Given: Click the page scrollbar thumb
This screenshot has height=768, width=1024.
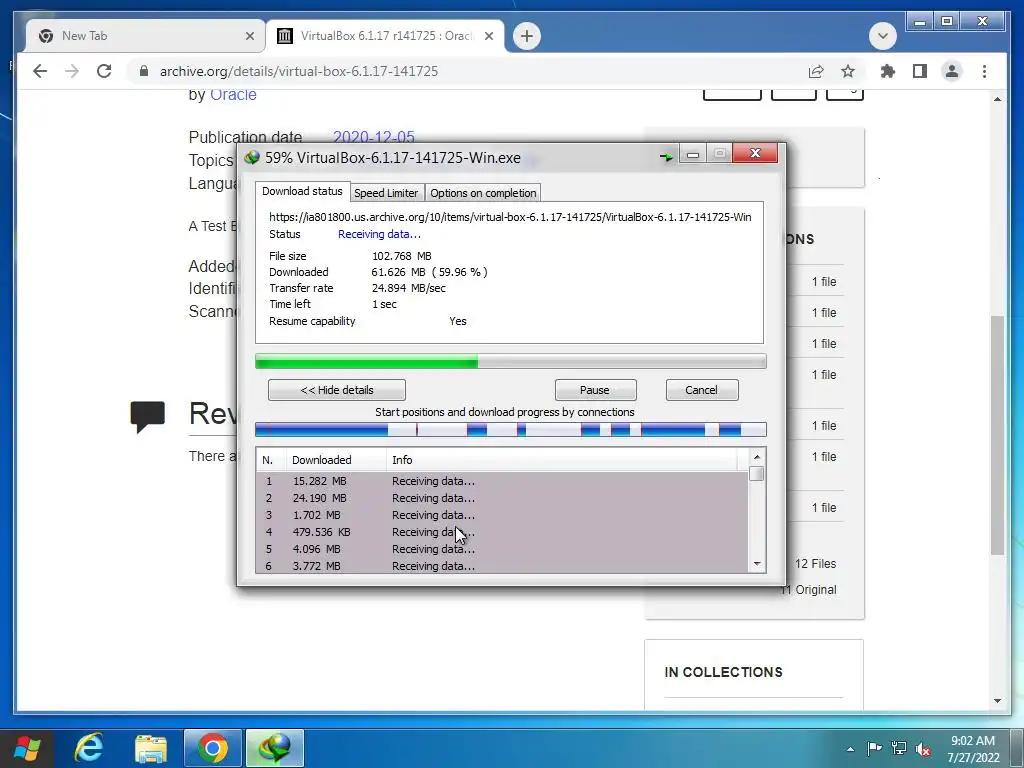Looking at the screenshot, I should 997,434.
